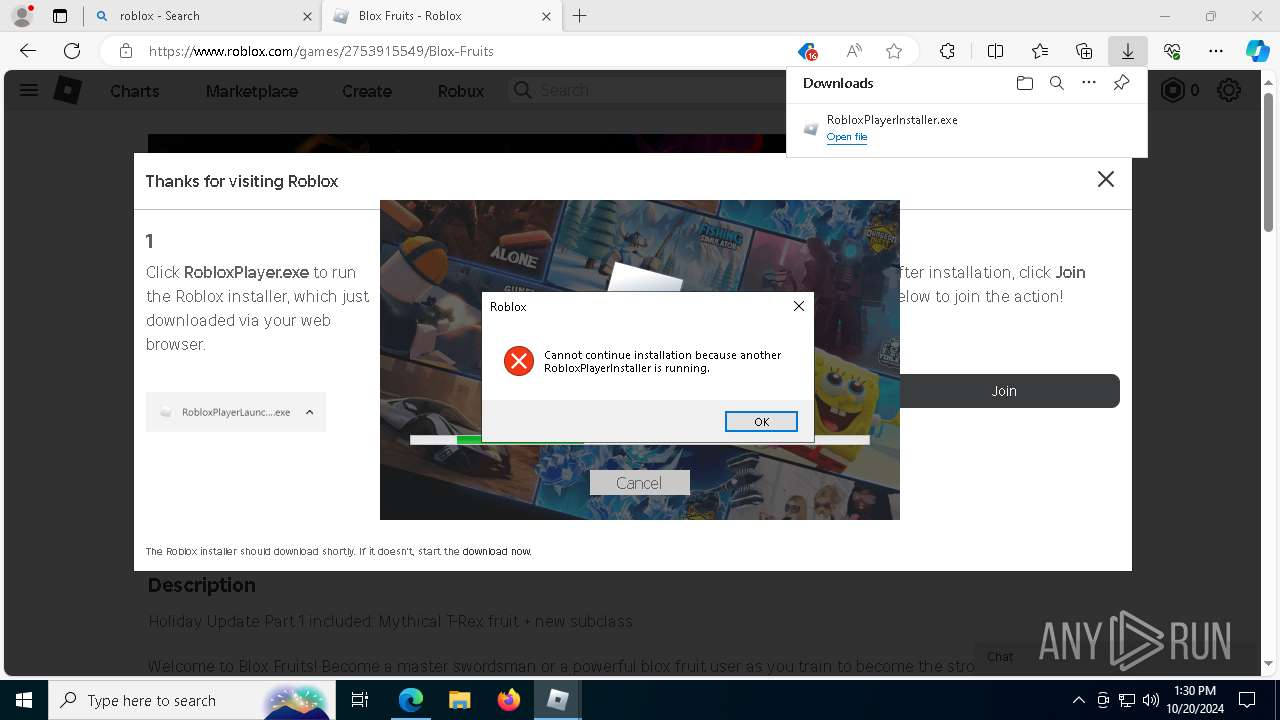1280x720 pixels.
Task: Expand the RobloxPlayerLauncher download chevron
Action: [309, 412]
